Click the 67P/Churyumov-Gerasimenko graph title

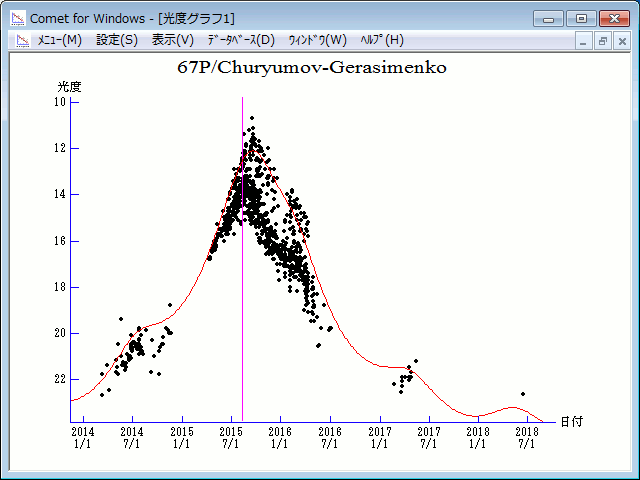pos(312,67)
